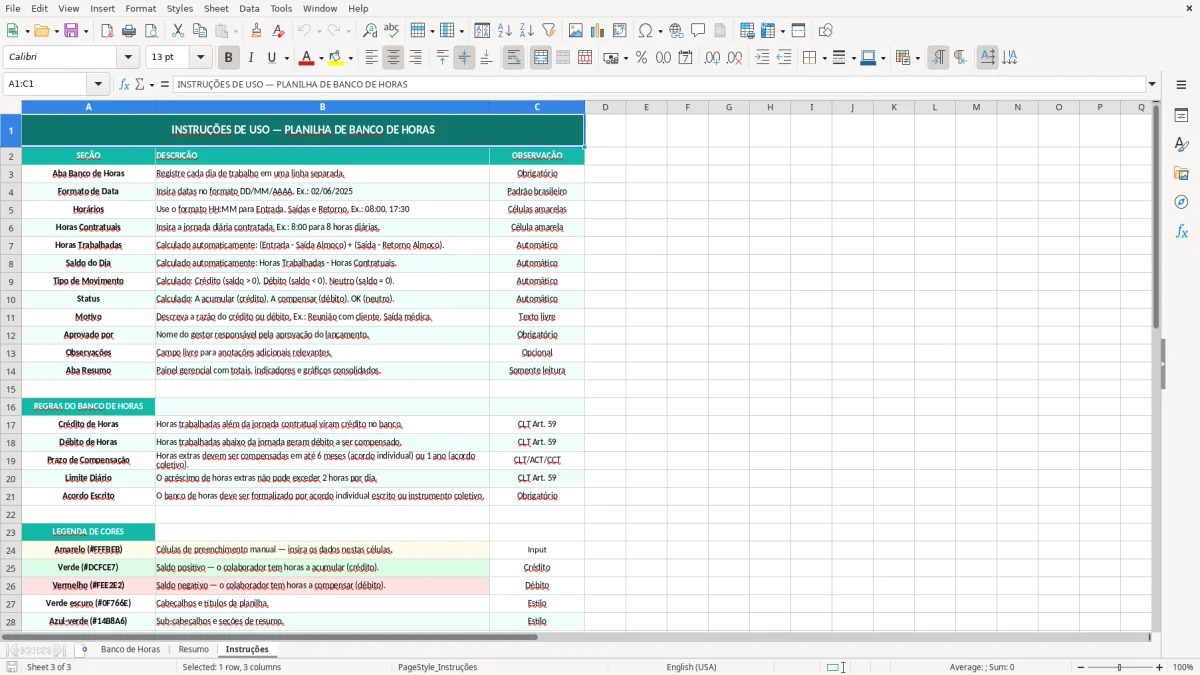Click the Font Color red swatch
The width and height of the screenshot is (1200, 675).
point(307,58)
